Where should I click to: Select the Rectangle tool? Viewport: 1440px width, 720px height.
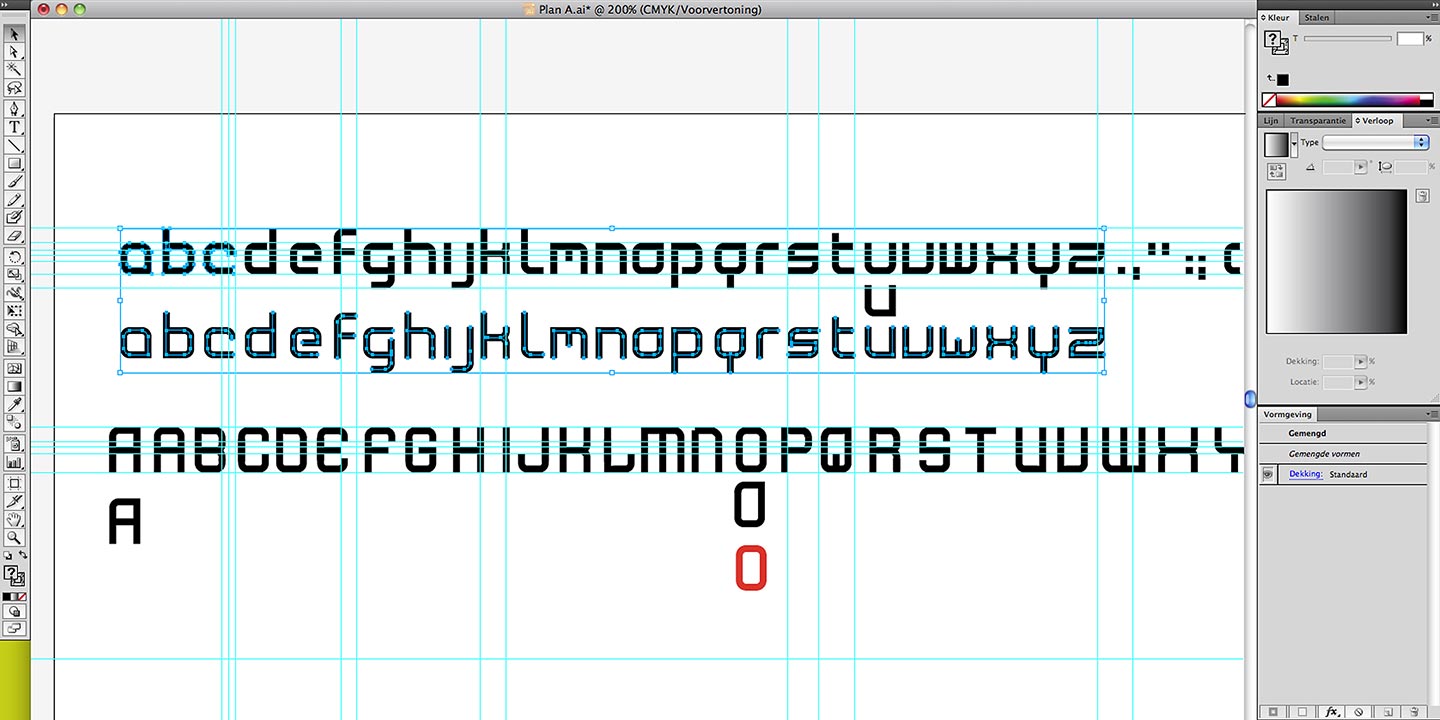[x=15, y=163]
